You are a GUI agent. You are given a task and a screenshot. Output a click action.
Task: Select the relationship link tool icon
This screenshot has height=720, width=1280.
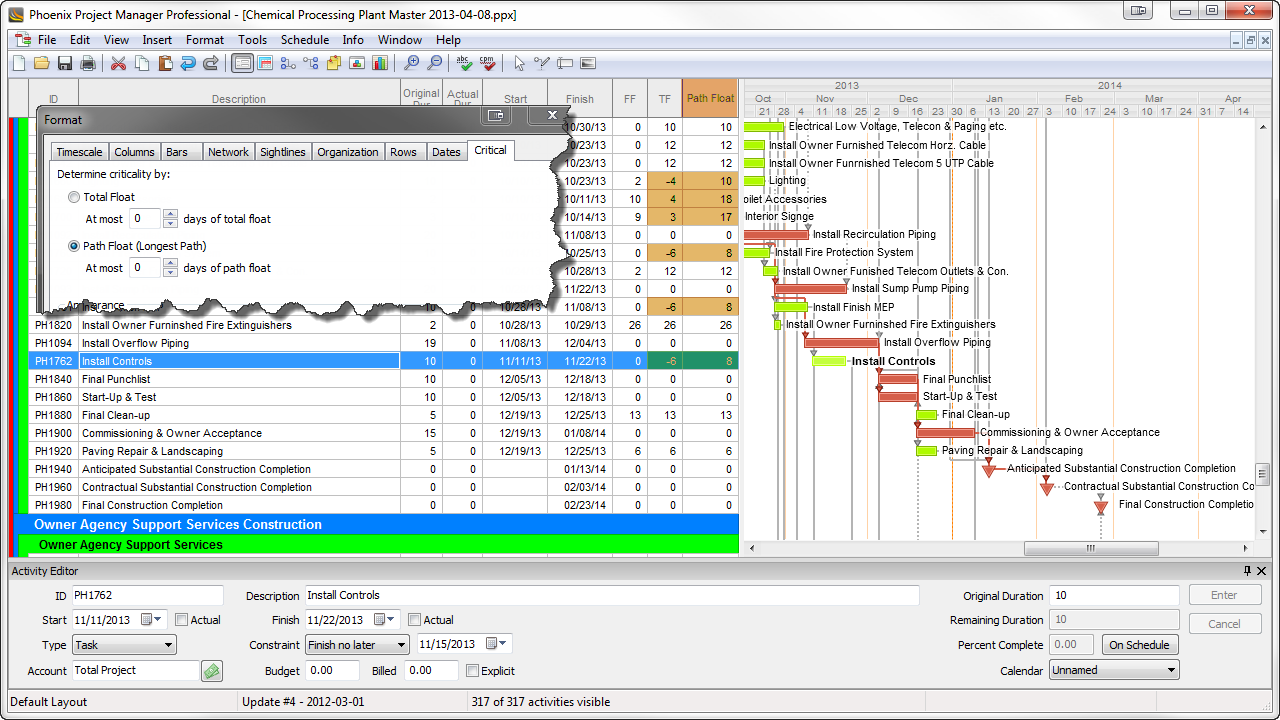542,63
